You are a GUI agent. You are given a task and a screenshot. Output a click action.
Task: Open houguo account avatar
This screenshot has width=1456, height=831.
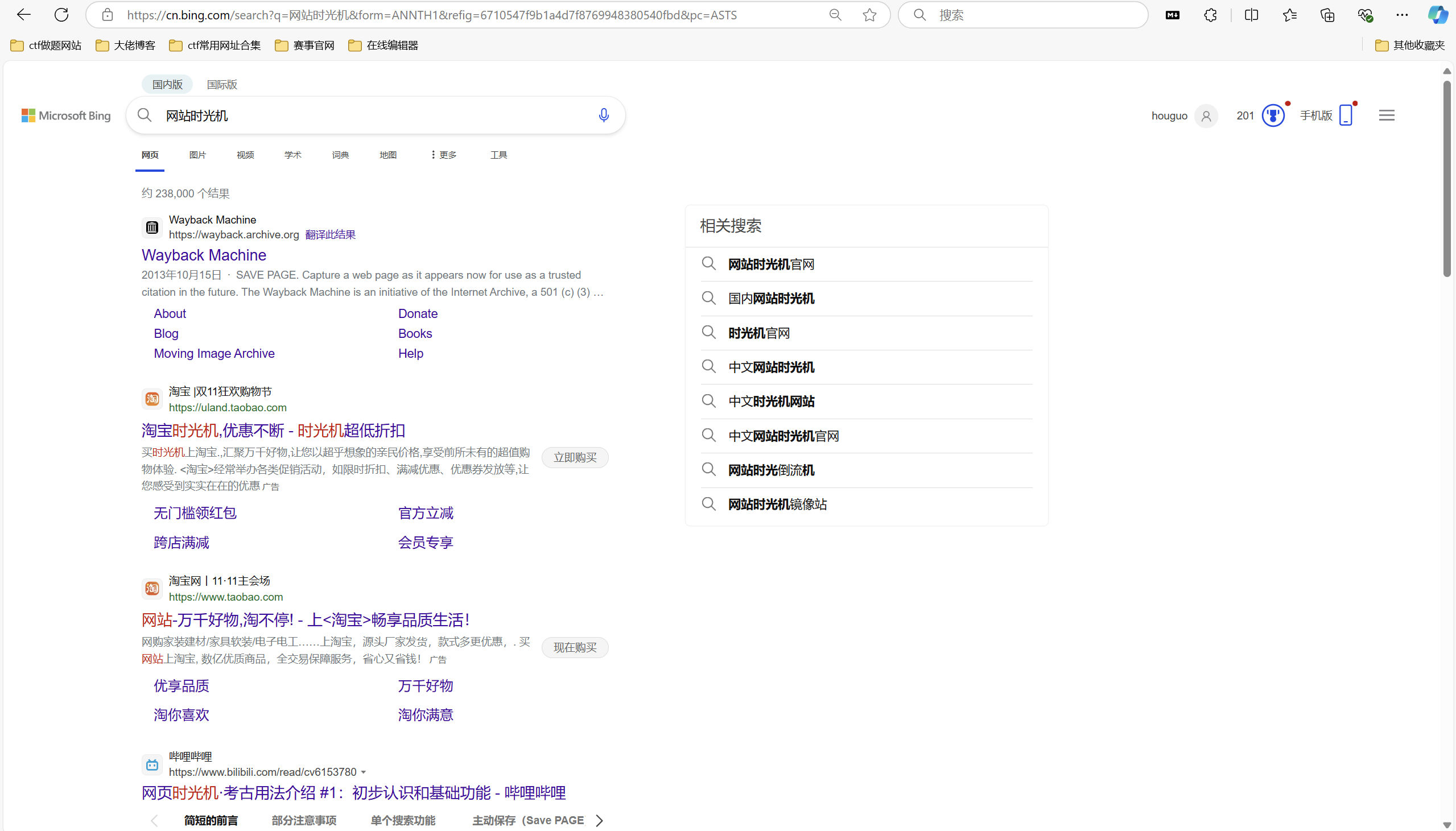(x=1206, y=116)
